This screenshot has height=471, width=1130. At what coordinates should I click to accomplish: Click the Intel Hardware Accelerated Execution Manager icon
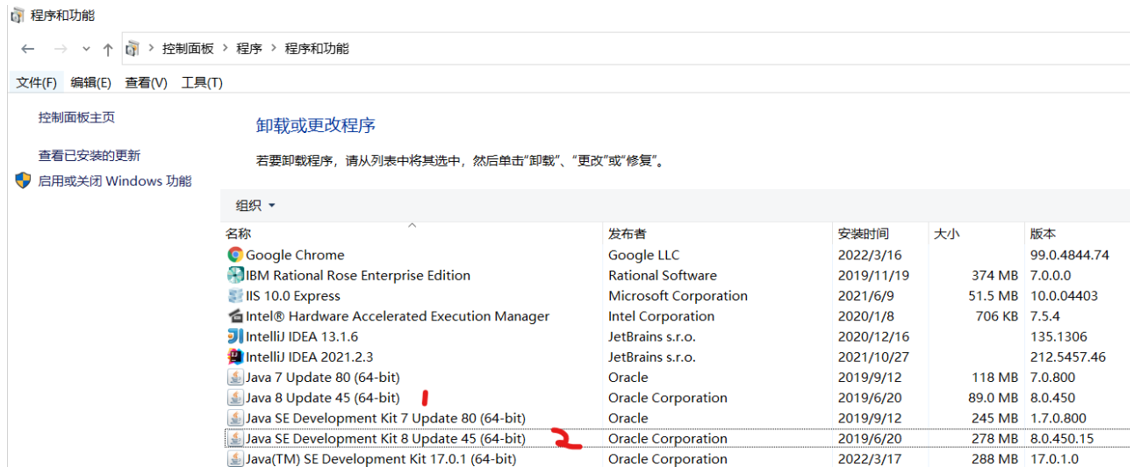[235, 315]
